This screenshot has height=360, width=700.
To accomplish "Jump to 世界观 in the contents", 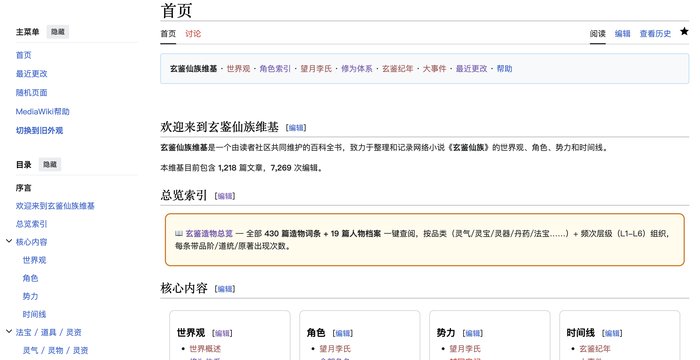I will click(x=34, y=260).
